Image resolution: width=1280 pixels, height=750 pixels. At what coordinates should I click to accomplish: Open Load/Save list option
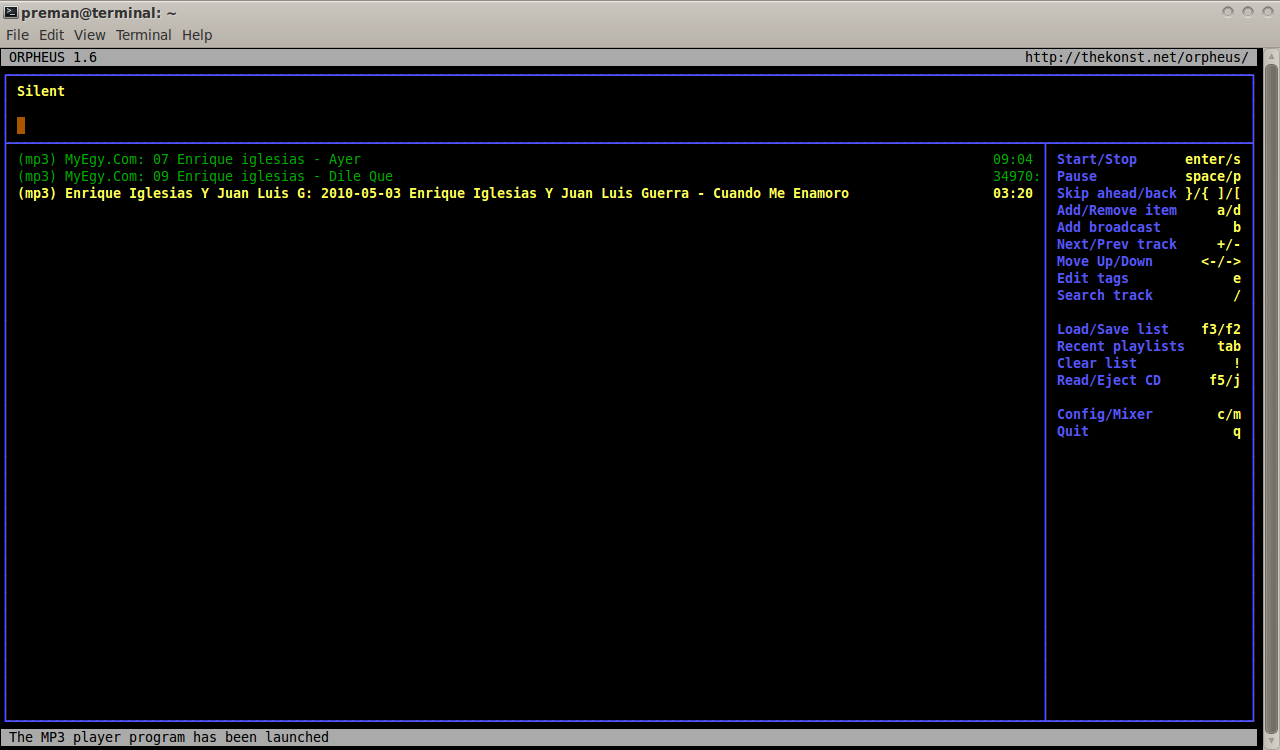tap(1112, 329)
